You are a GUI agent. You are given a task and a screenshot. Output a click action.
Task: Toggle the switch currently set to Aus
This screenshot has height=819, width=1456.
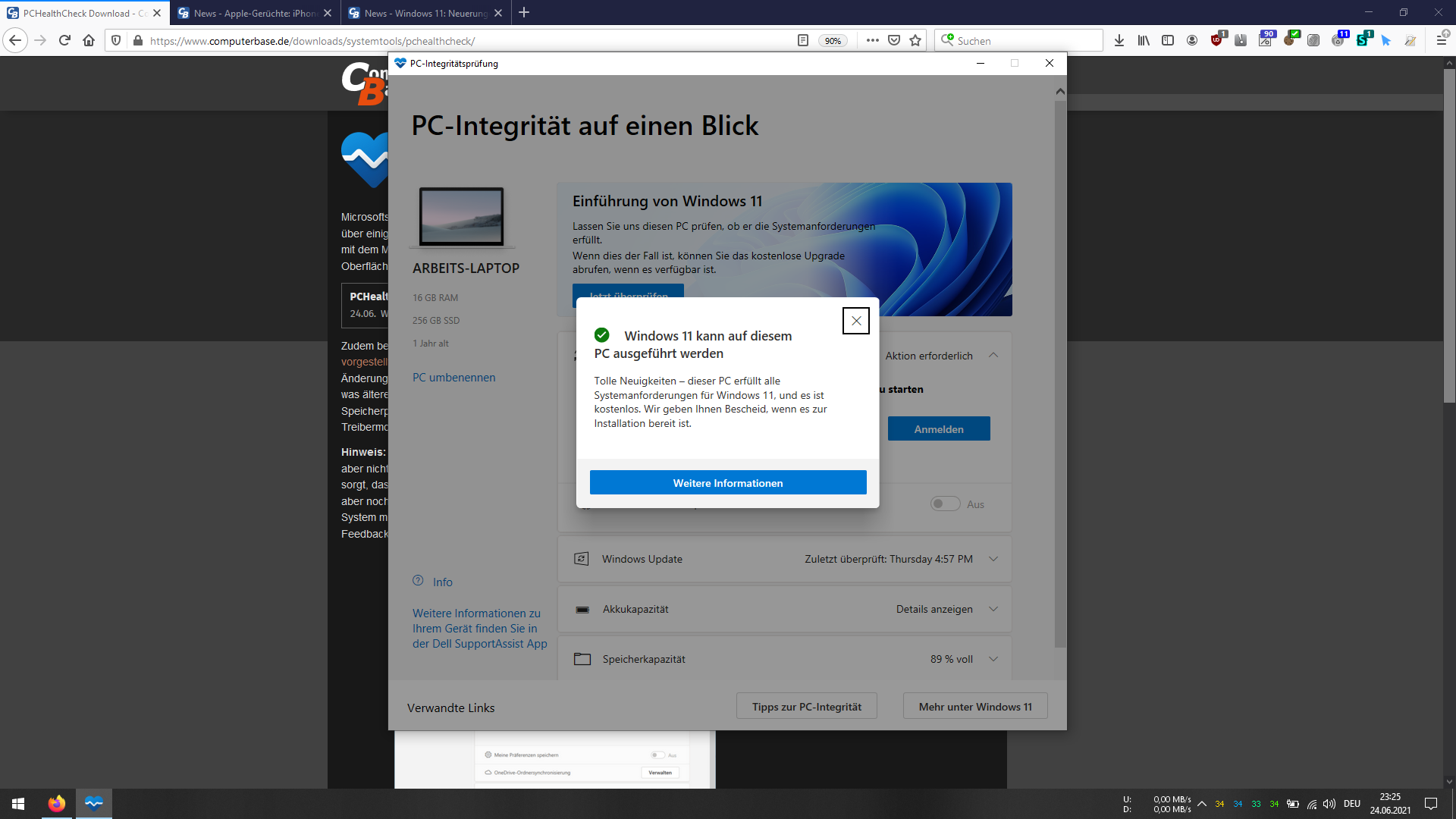click(x=945, y=504)
